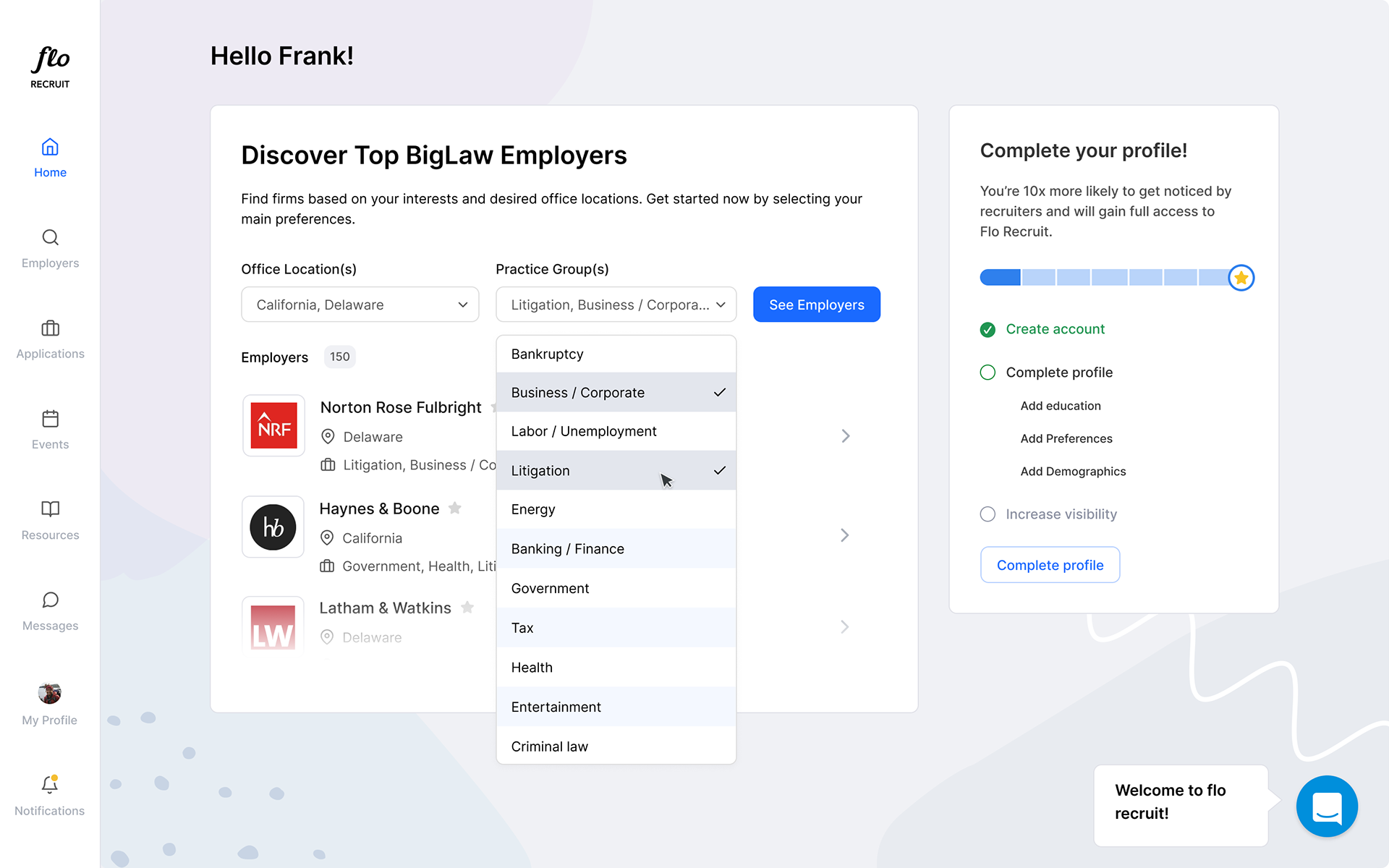Click the See Employers button
The image size is (1389, 868).
pyautogui.click(x=816, y=305)
